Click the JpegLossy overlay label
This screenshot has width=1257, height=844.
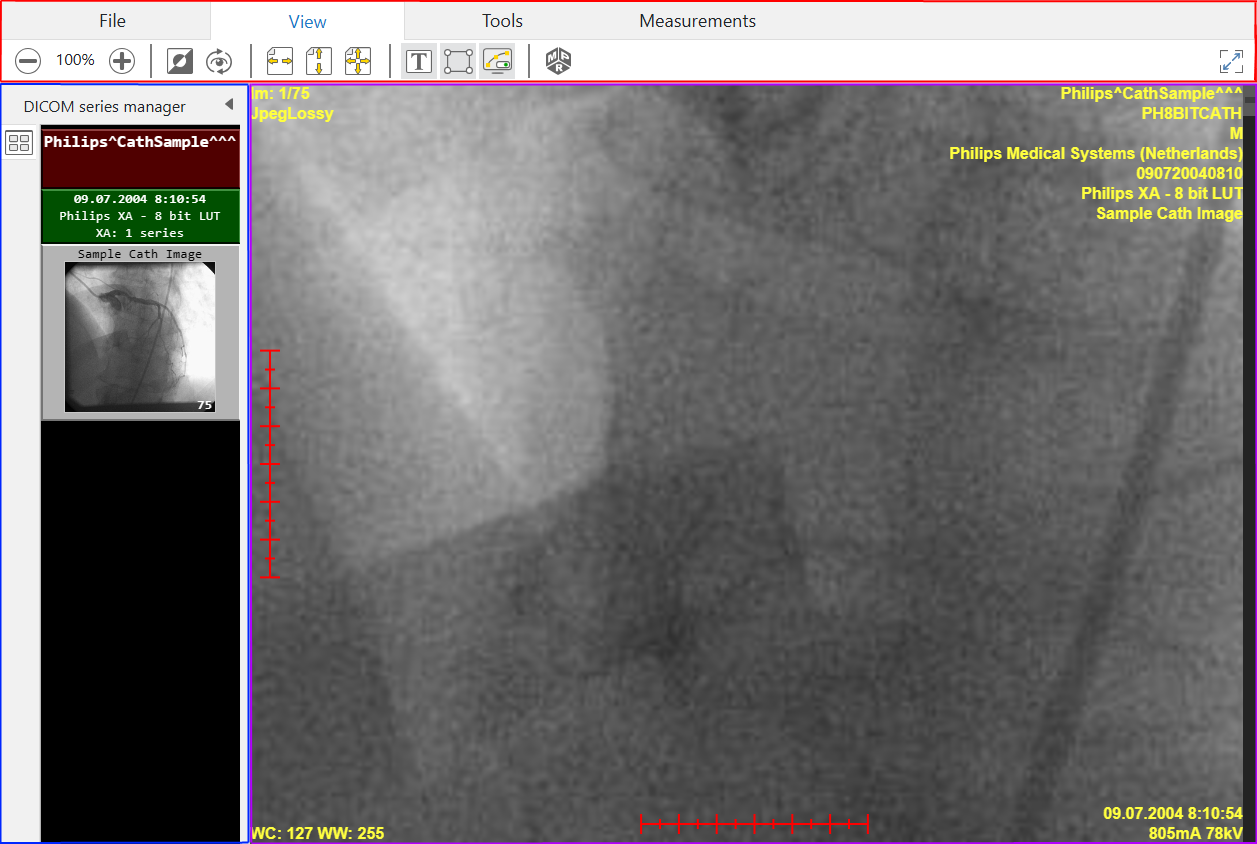[292, 114]
